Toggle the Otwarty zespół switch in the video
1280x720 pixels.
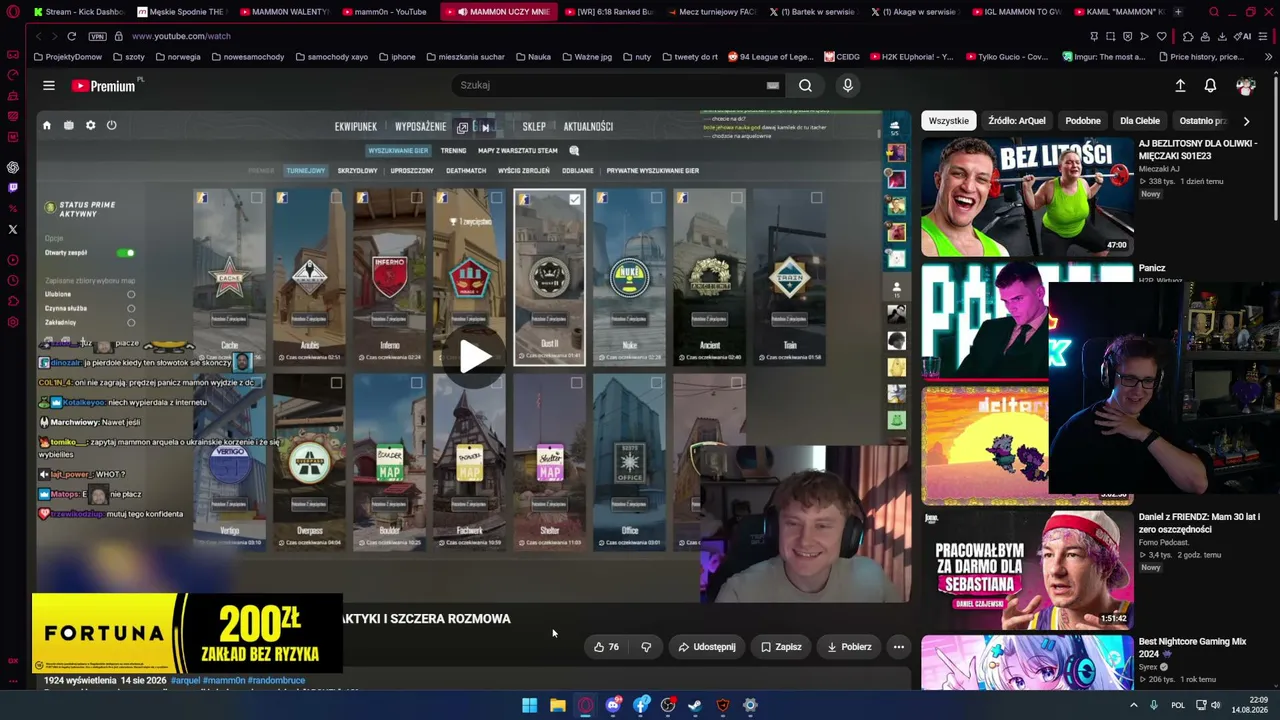click(x=125, y=253)
